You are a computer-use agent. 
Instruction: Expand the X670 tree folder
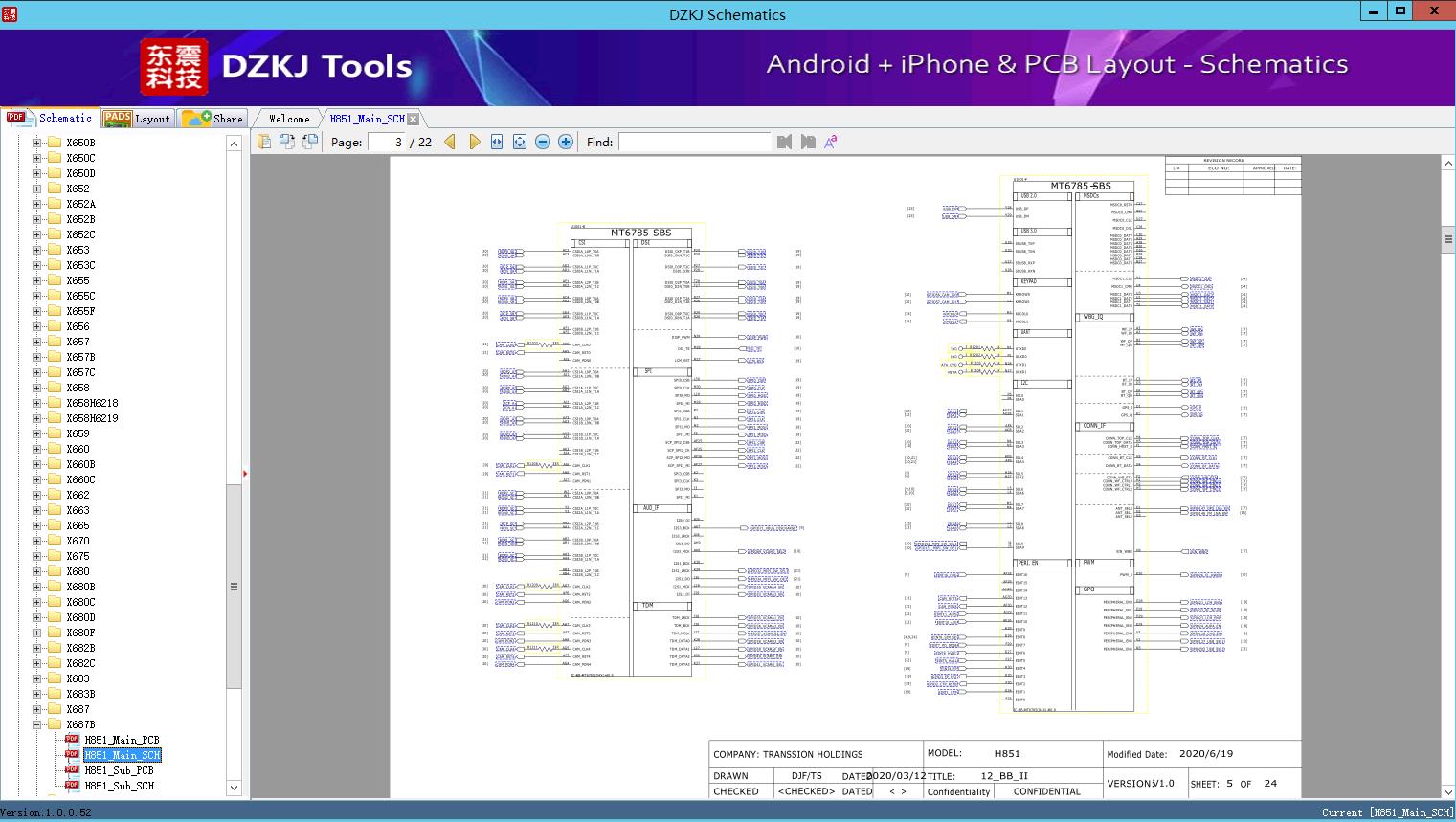(36, 541)
